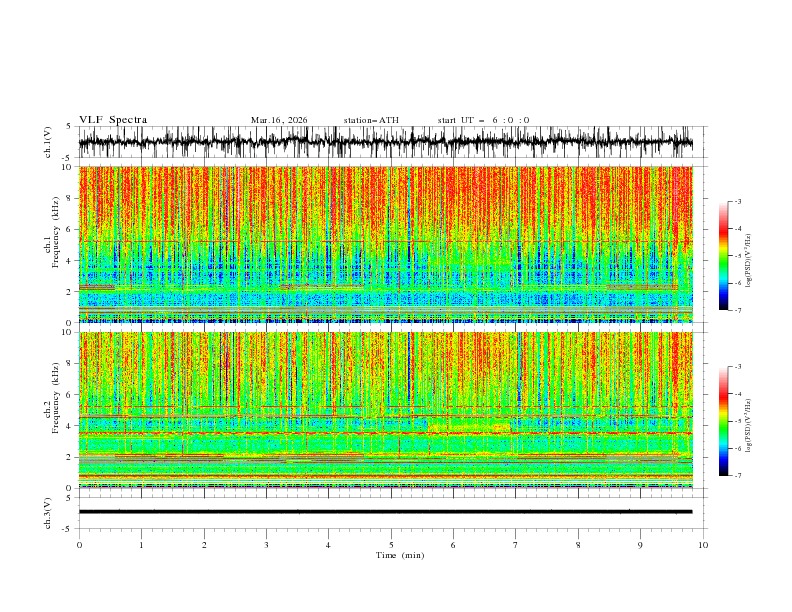
Task: Click the ch.2 color bar 'log(PSD)(V²/Hz)' label
Action: (x=748, y=426)
